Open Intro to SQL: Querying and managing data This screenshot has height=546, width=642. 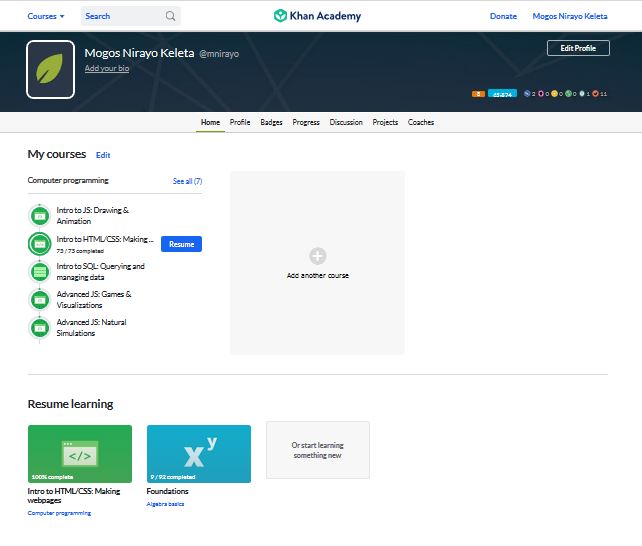point(100,272)
